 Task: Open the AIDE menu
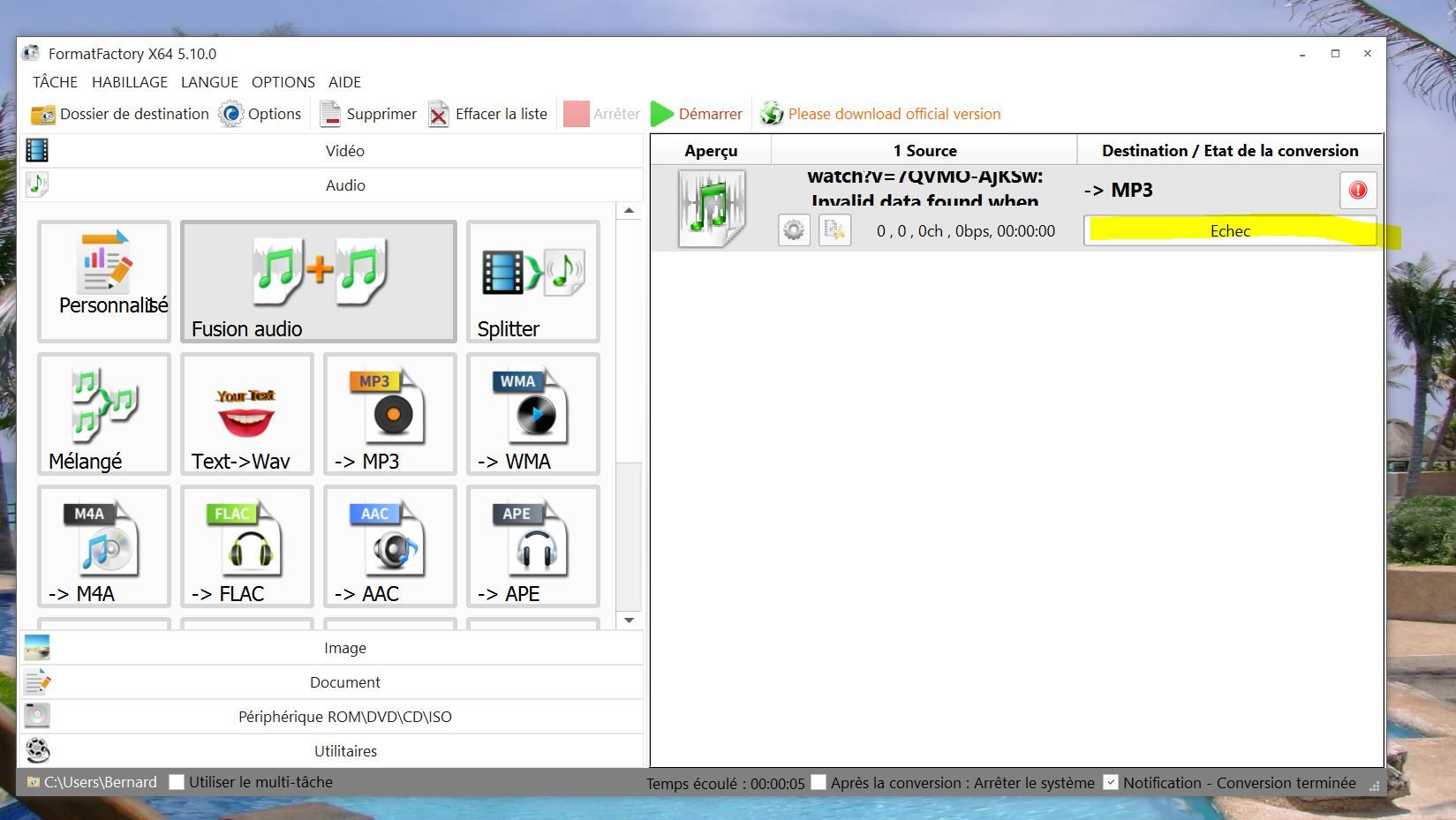point(344,82)
